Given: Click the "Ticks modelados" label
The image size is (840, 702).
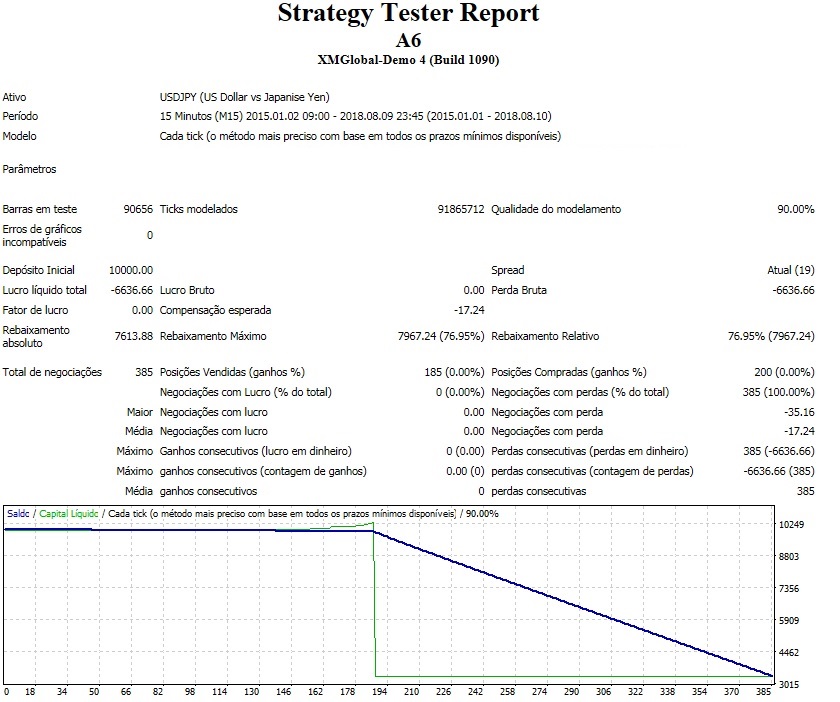Looking at the screenshot, I should coord(199,209).
